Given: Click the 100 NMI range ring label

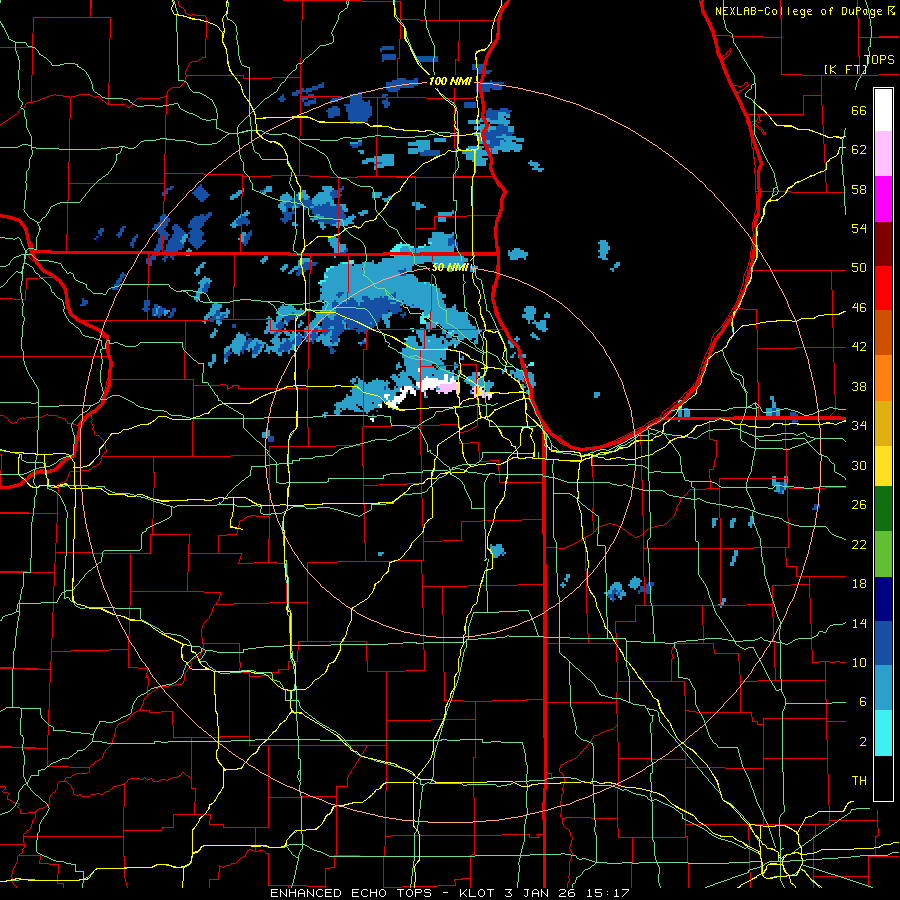Looking at the screenshot, I should pos(450,82).
